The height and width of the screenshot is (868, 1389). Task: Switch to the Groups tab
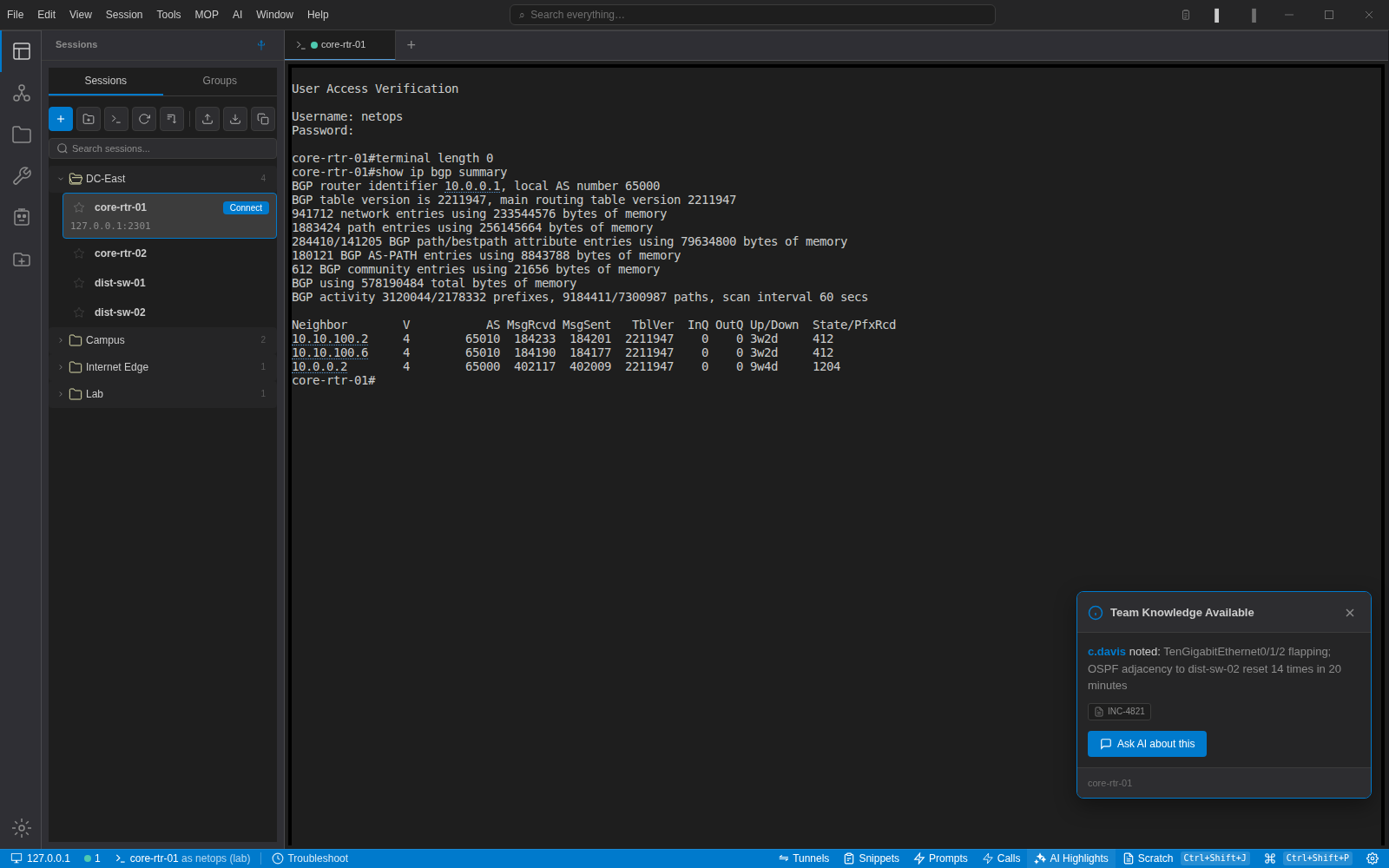(x=220, y=81)
